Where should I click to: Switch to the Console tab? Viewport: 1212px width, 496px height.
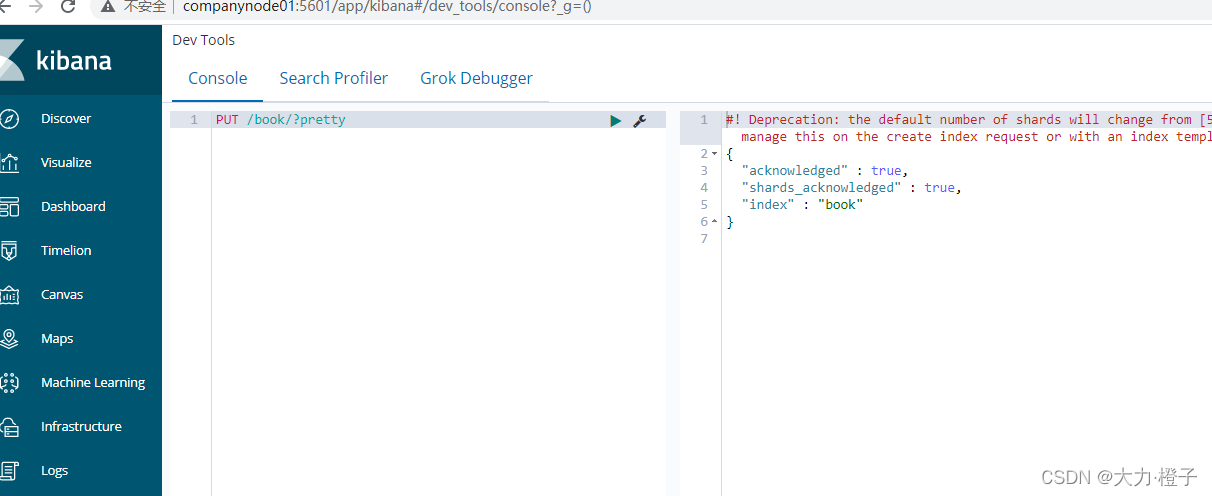(x=218, y=78)
